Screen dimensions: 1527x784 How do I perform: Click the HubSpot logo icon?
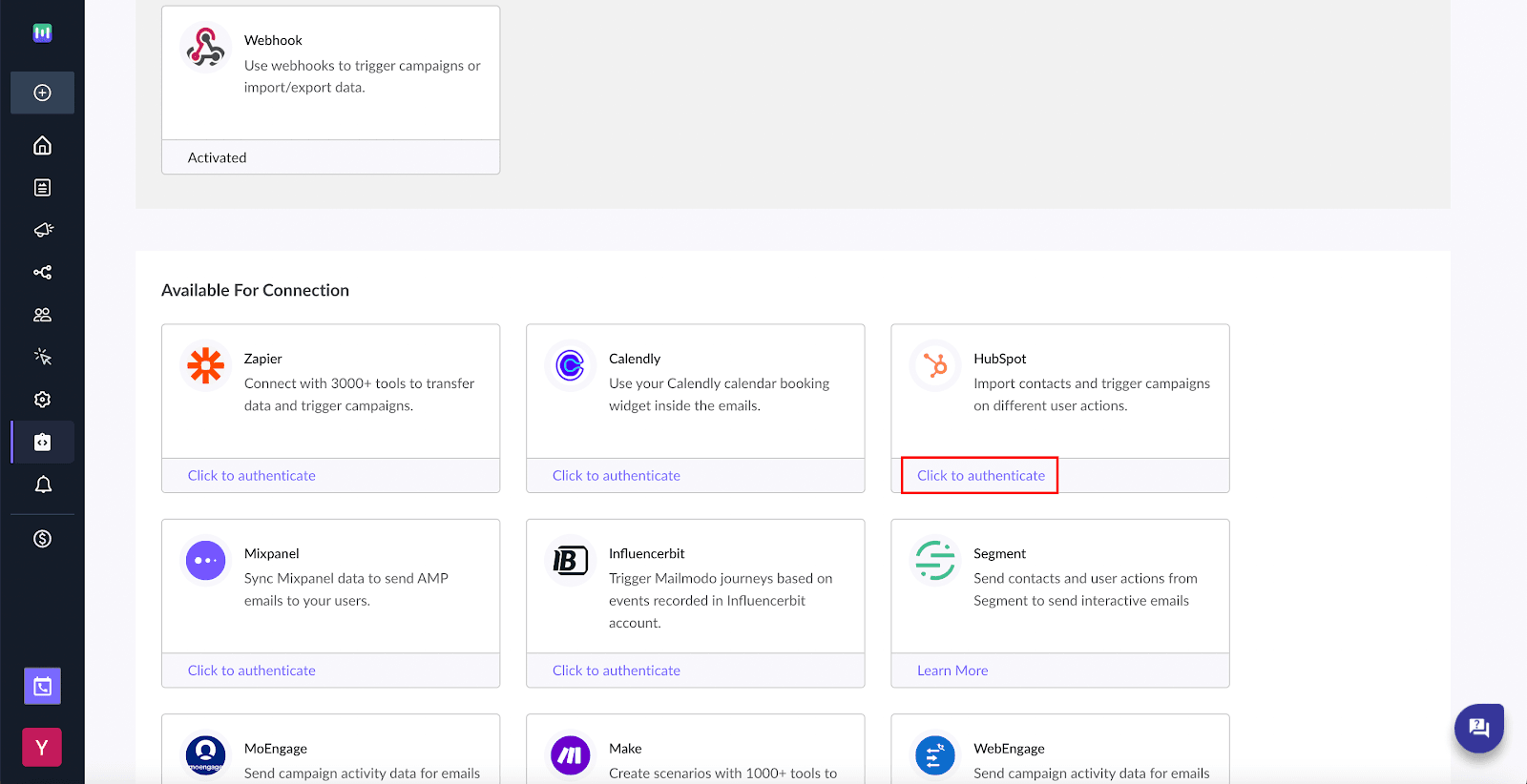tap(935, 365)
